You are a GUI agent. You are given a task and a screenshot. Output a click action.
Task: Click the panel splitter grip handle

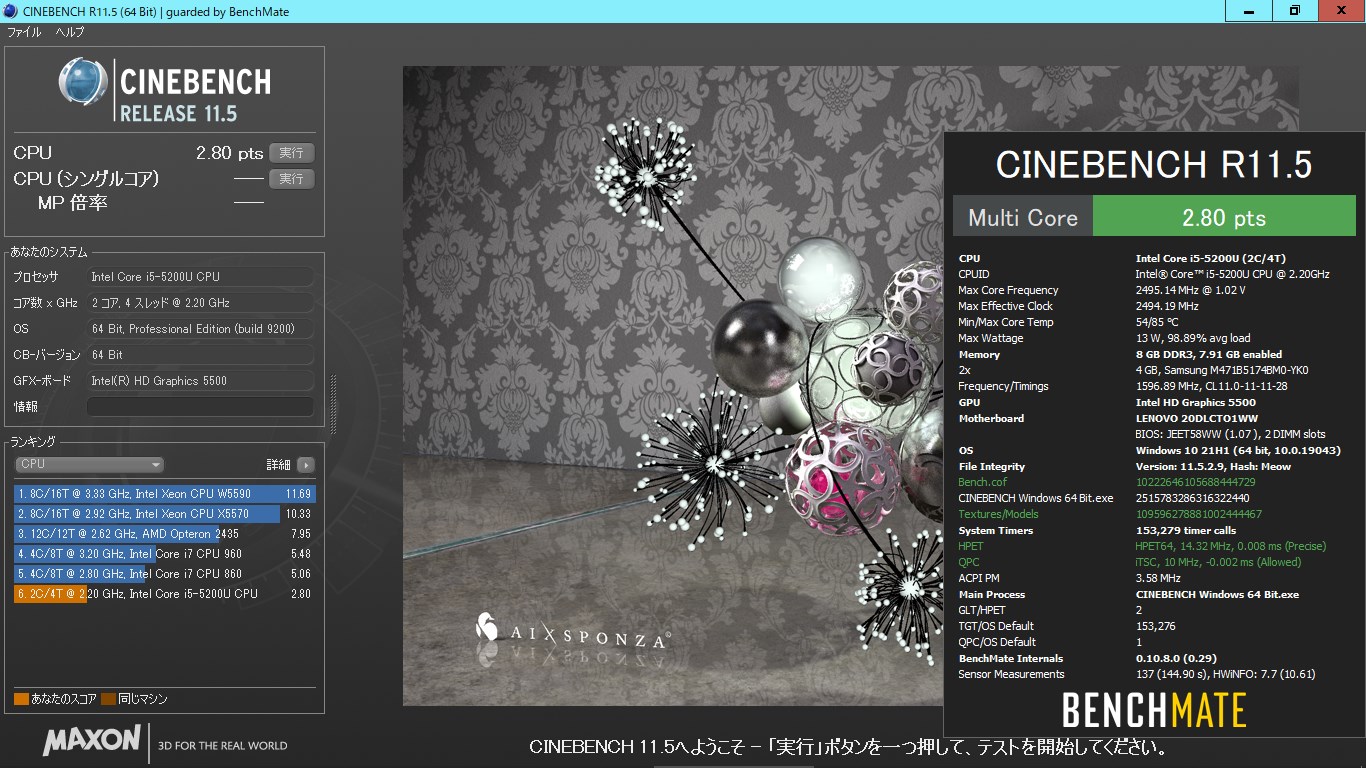point(333,405)
